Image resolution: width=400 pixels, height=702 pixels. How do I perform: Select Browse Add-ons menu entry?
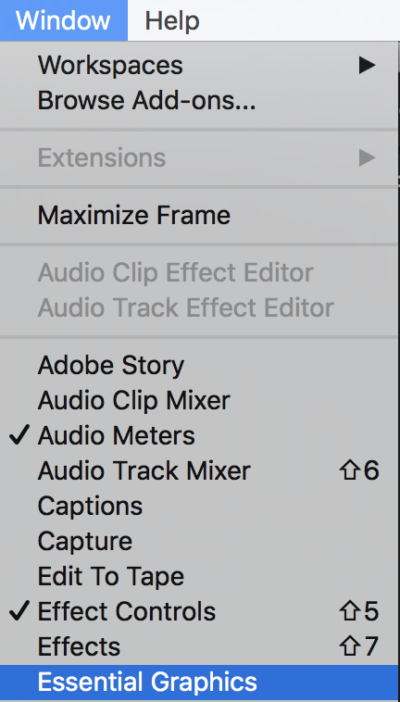(200, 101)
